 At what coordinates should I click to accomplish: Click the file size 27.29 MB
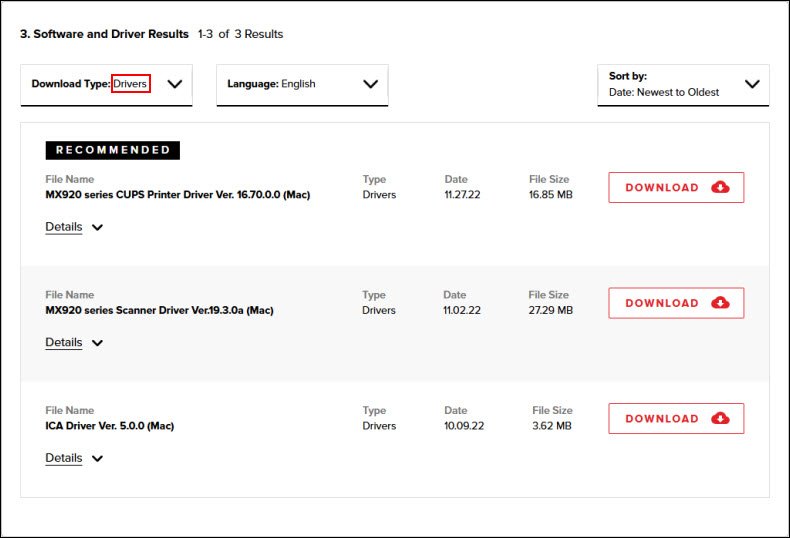[x=551, y=310]
